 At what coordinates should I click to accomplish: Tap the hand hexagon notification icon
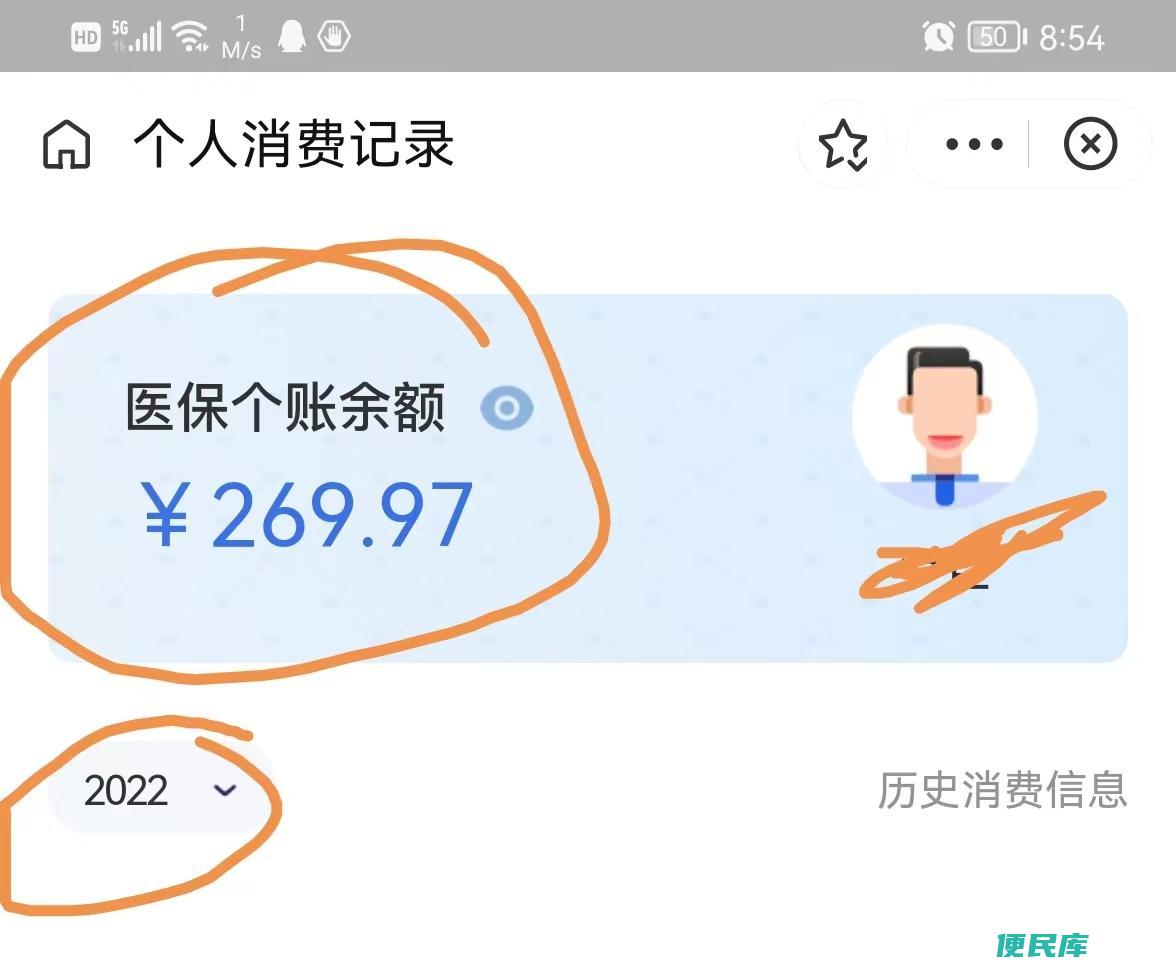tap(334, 36)
